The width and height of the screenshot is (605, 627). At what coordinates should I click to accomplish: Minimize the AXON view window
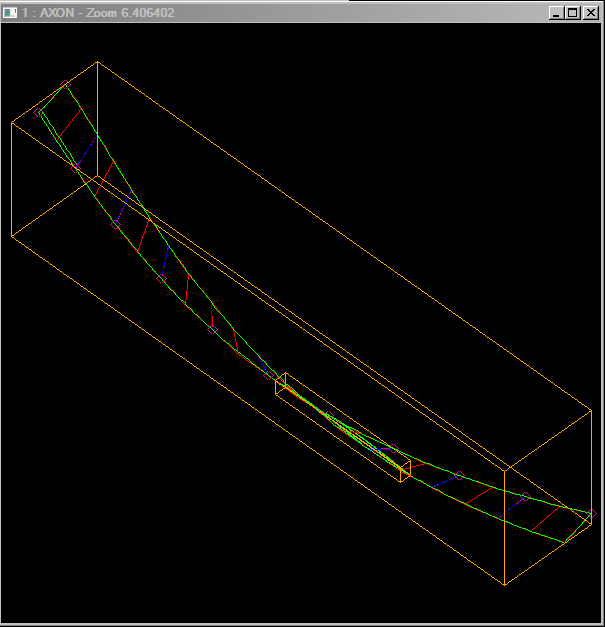coord(557,12)
